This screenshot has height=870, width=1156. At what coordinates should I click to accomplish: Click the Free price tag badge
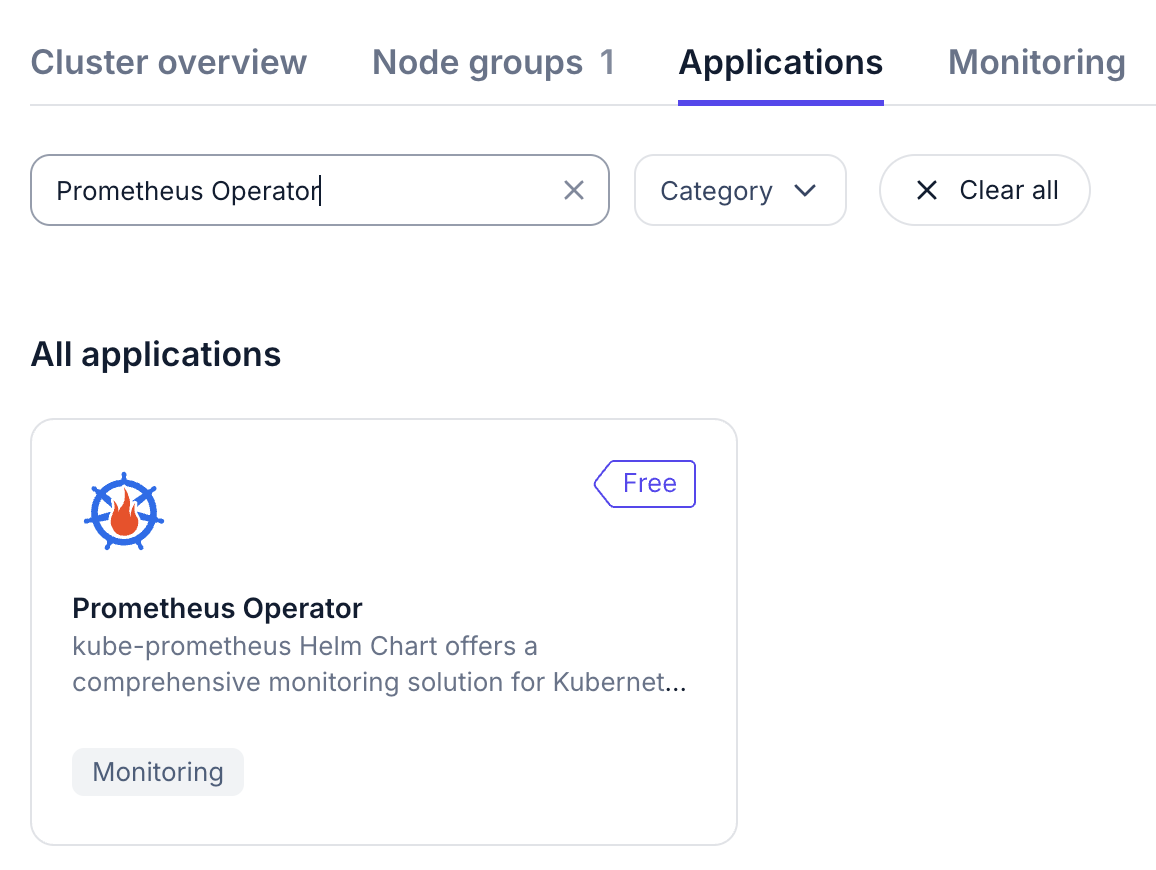646,484
